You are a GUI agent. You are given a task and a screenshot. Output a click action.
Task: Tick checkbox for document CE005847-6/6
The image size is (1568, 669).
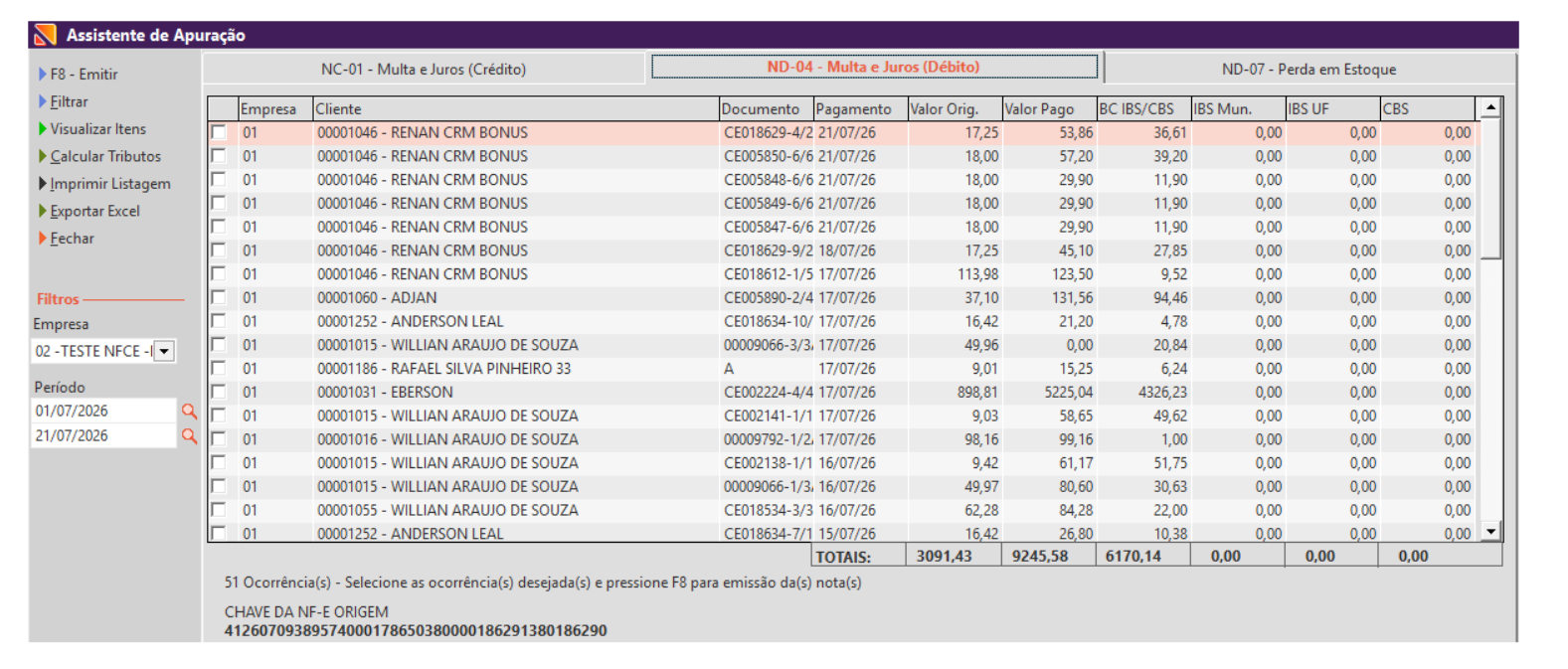pos(219,227)
